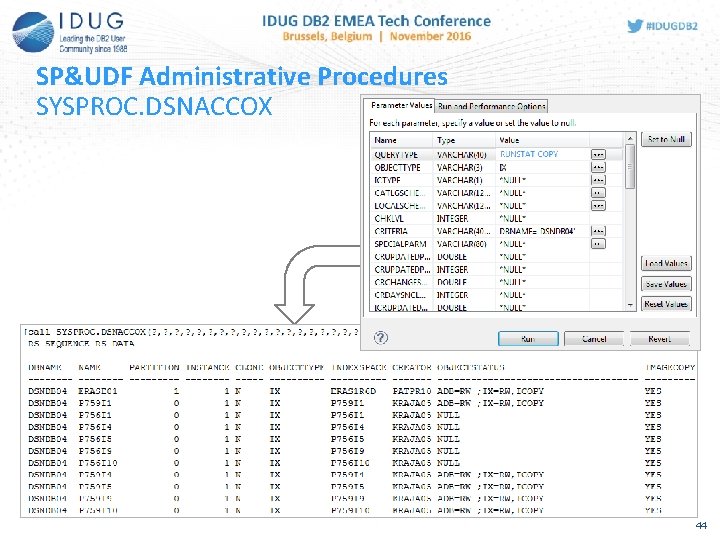Select the CRCHANGES parameter row
Viewport: 720px width, 540px height.
[x=497, y=282]
